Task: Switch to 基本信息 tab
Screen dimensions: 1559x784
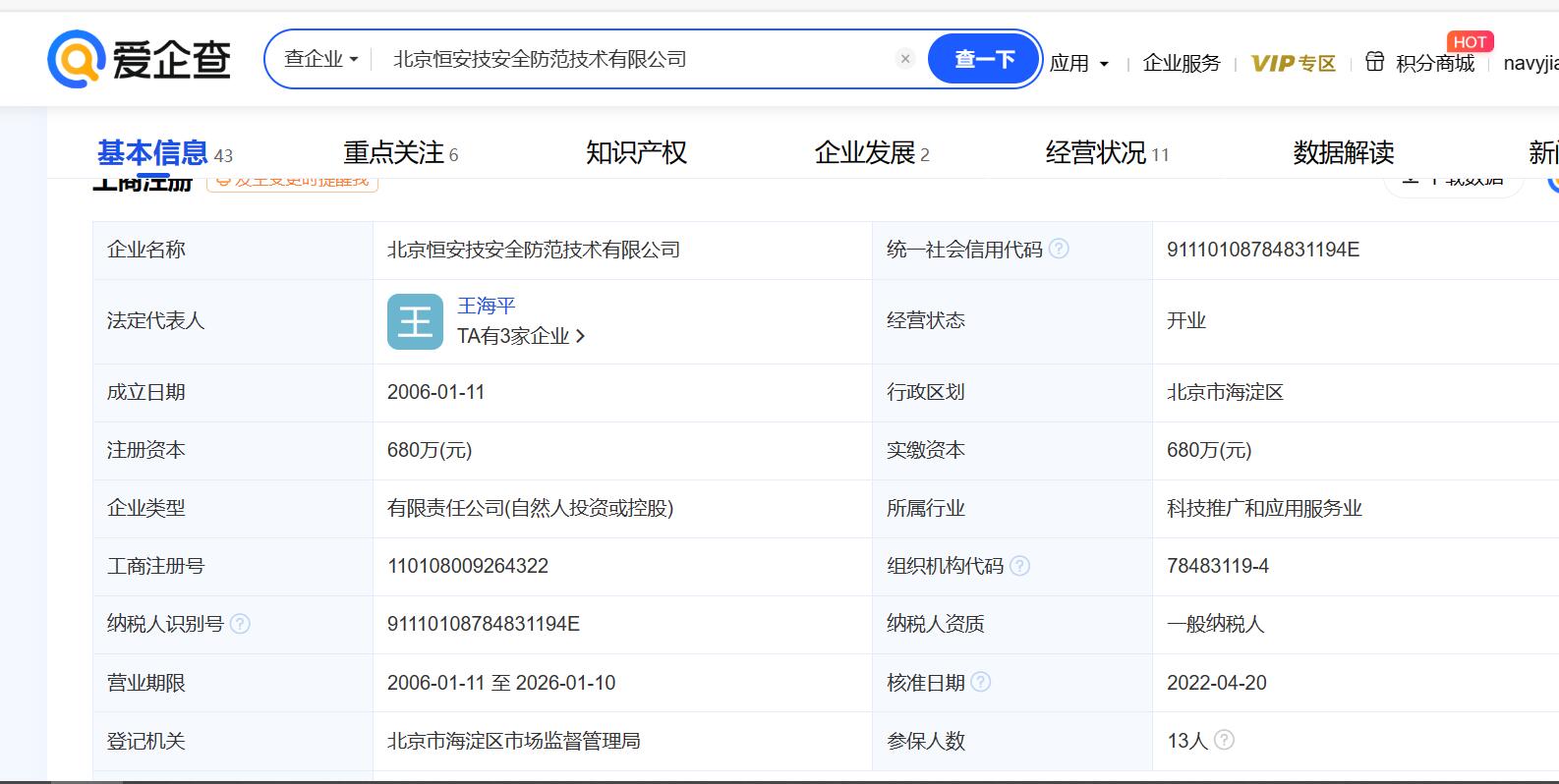Action: 165,153
